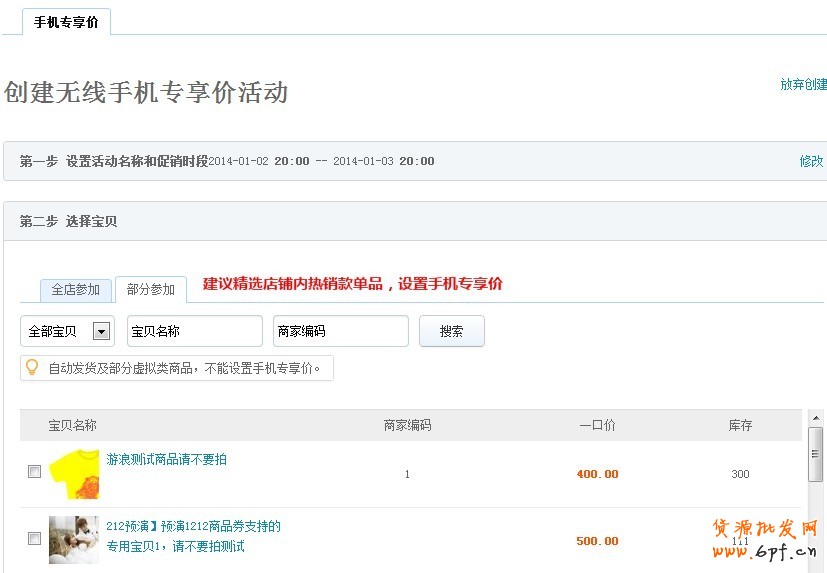Select the checkbox for the 212预演 product
This screenshot has width=827, height=573.
pyautogui.click(x=35, y=538)
